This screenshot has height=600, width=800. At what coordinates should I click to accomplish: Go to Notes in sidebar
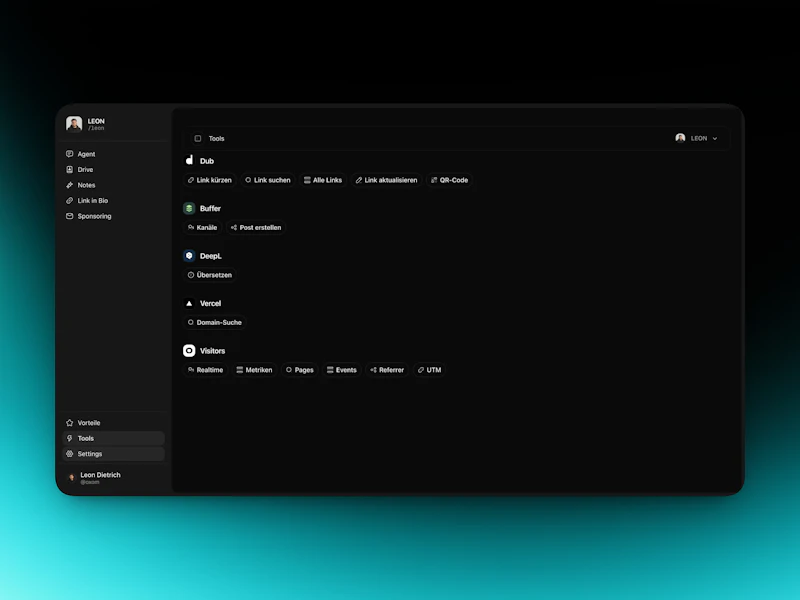(113, 185)
